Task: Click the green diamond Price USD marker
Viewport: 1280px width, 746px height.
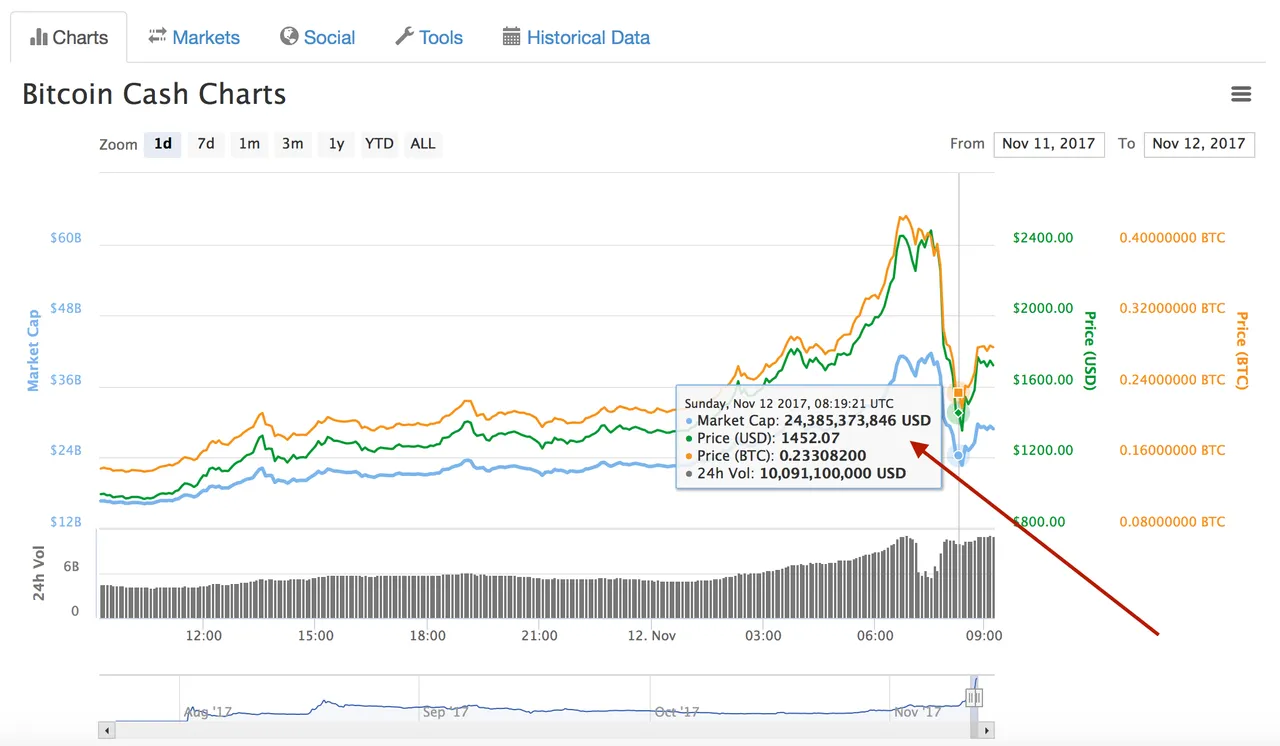Action: tap(958, 413)
